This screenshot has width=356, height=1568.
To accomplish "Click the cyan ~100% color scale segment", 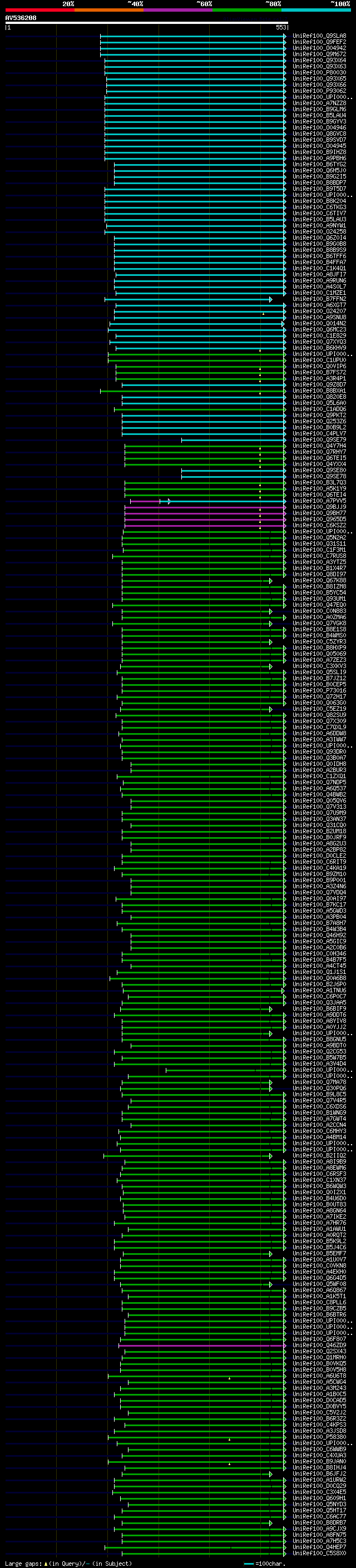I will pos(316,11).
